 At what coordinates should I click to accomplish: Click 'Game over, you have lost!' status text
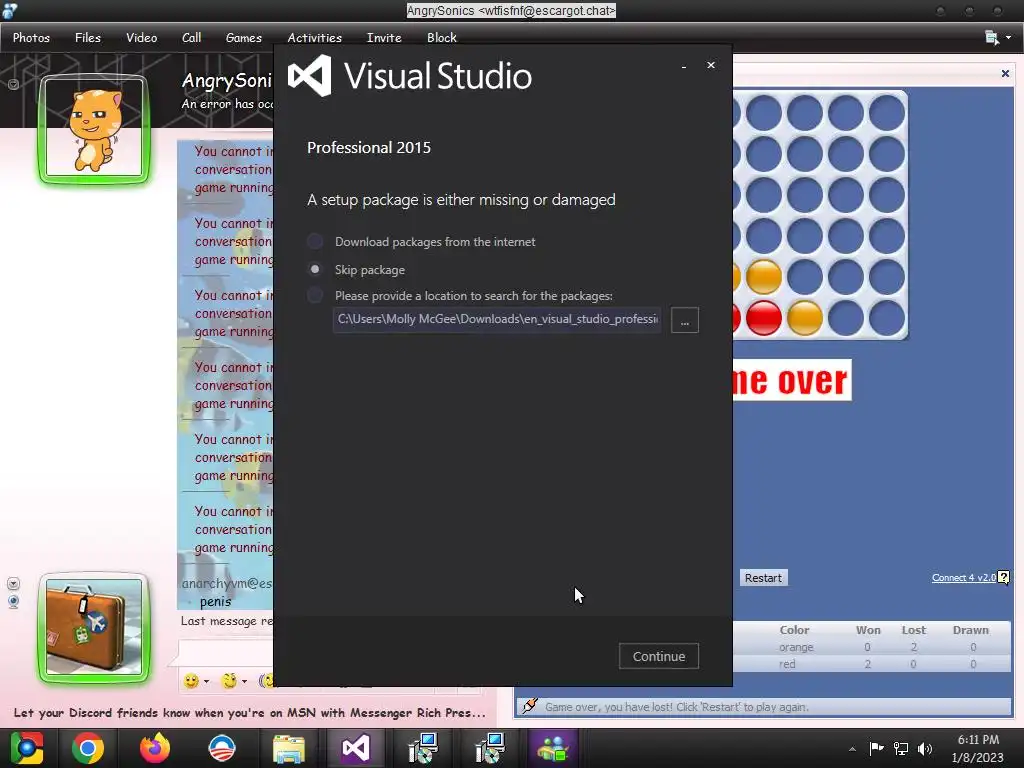(677, 707)
